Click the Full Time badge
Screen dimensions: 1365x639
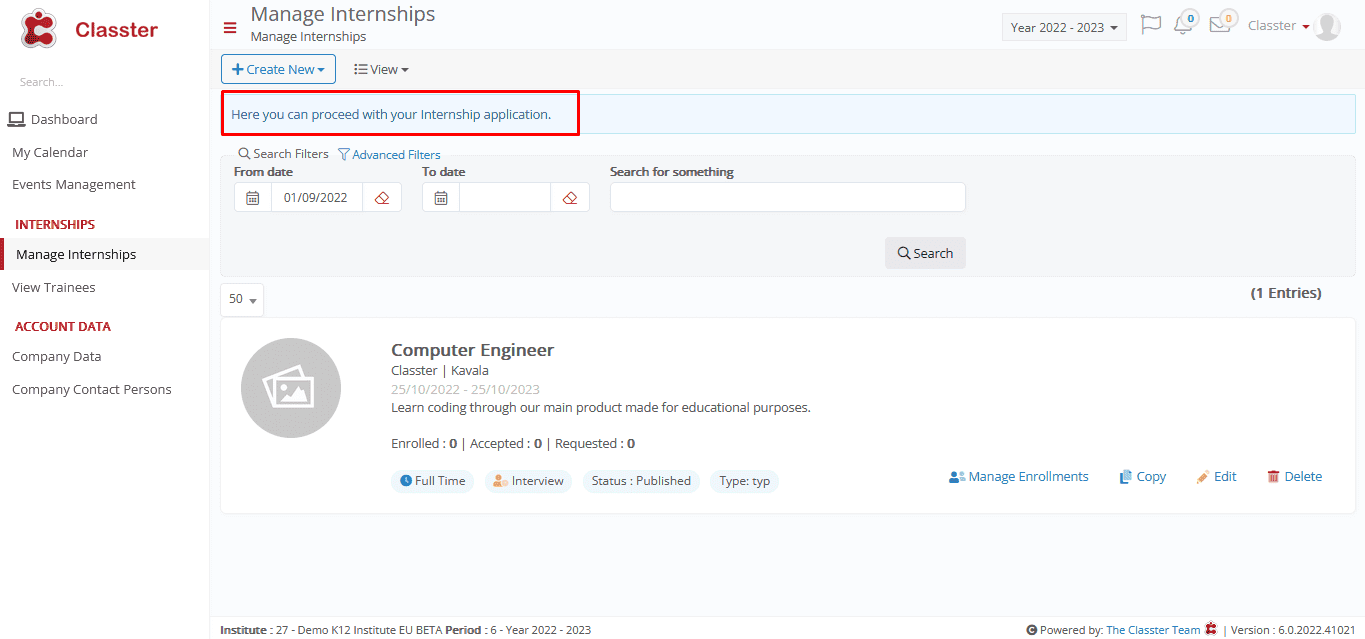click(432, 481)
